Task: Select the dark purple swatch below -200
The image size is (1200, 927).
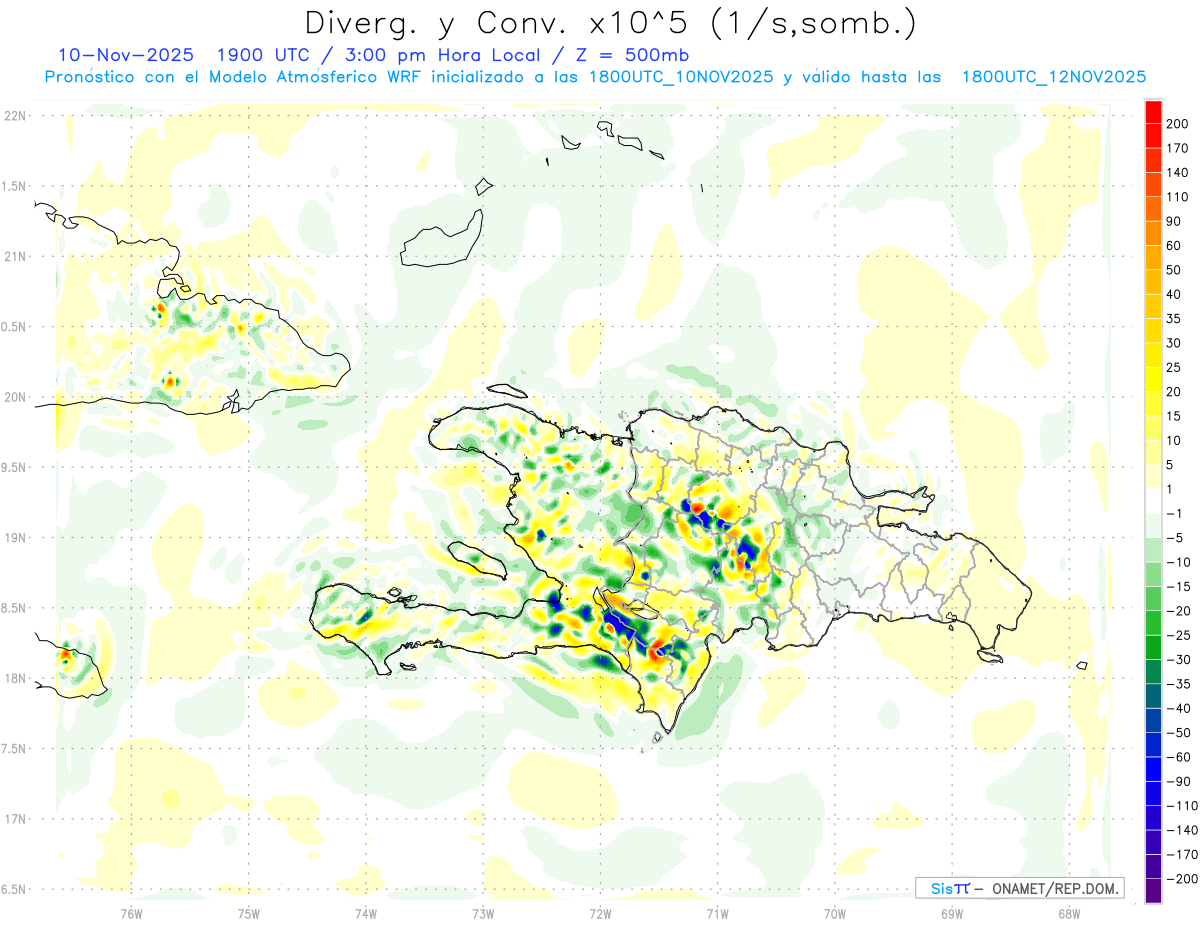Action: (x=1154, y=891)
